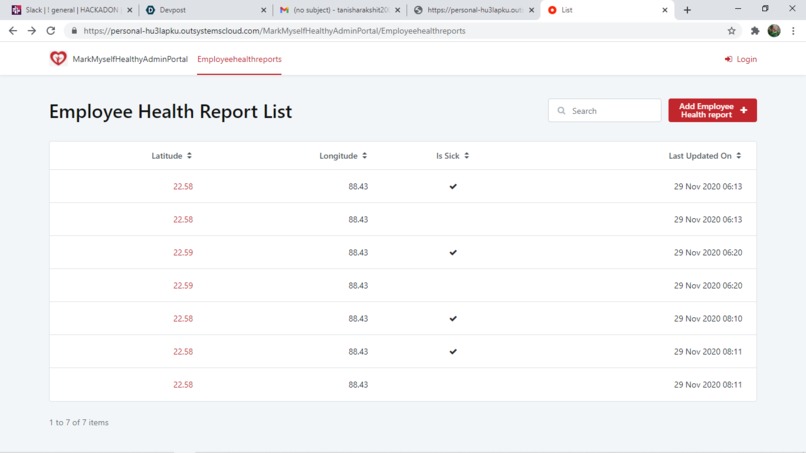
Task: Close the Gmail (no subject) tab
Action: [397, 10]
